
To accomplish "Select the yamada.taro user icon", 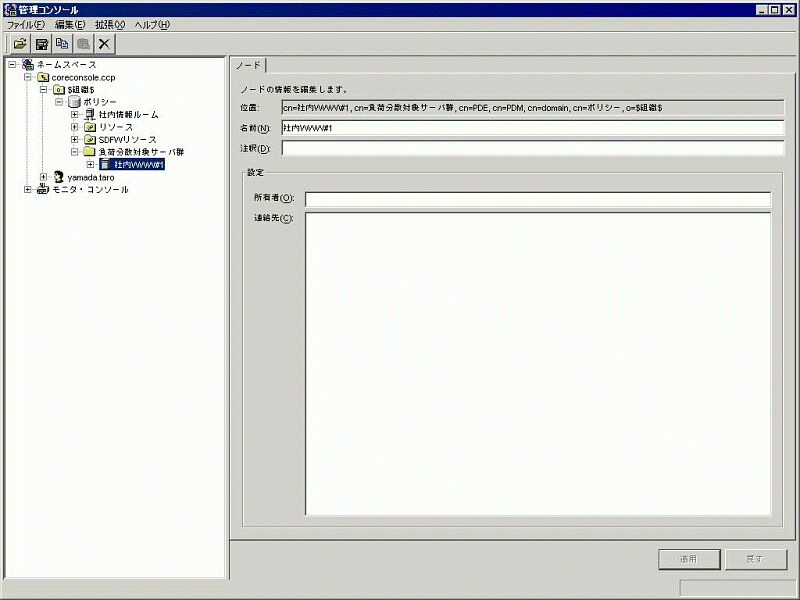I will coord(59,177).
